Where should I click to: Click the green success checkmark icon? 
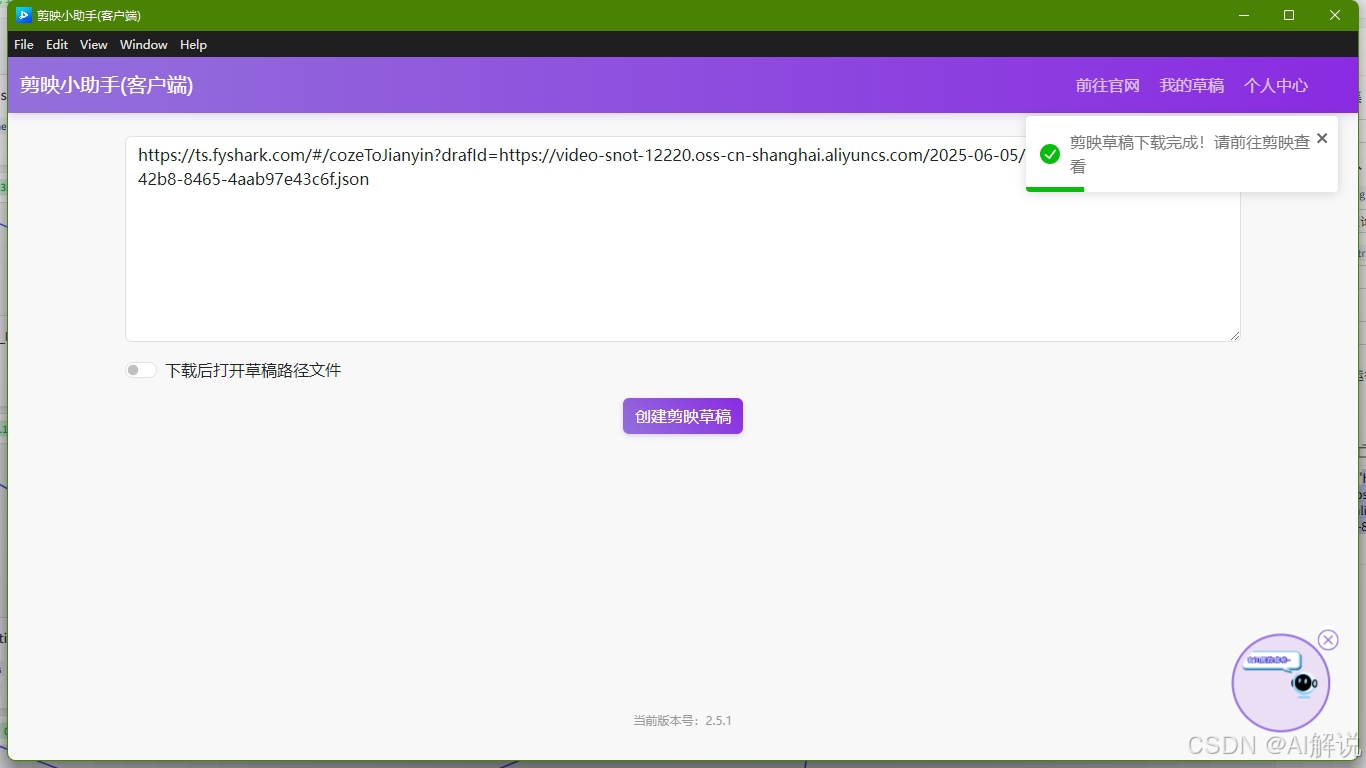[x=1050, y=154]
